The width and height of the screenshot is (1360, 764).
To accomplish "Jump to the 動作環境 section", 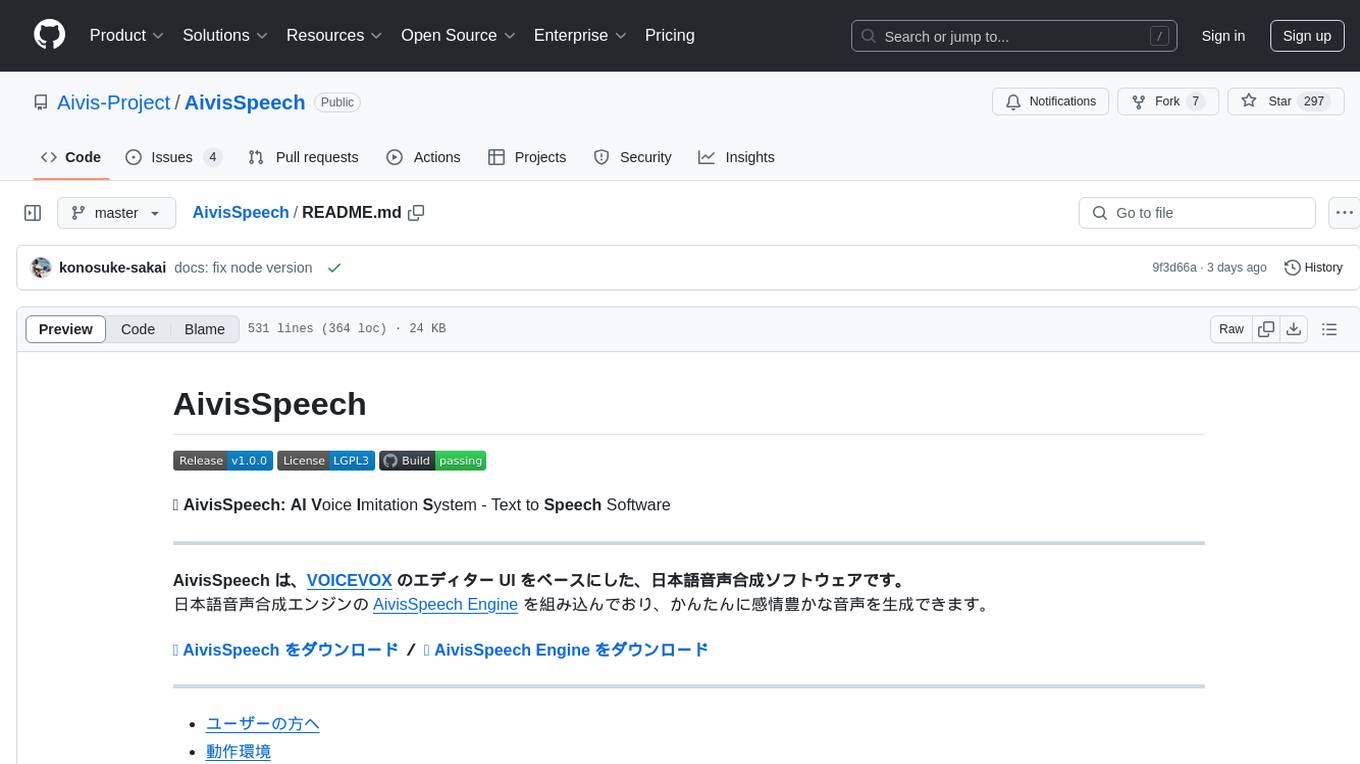I will pos(238,751).
